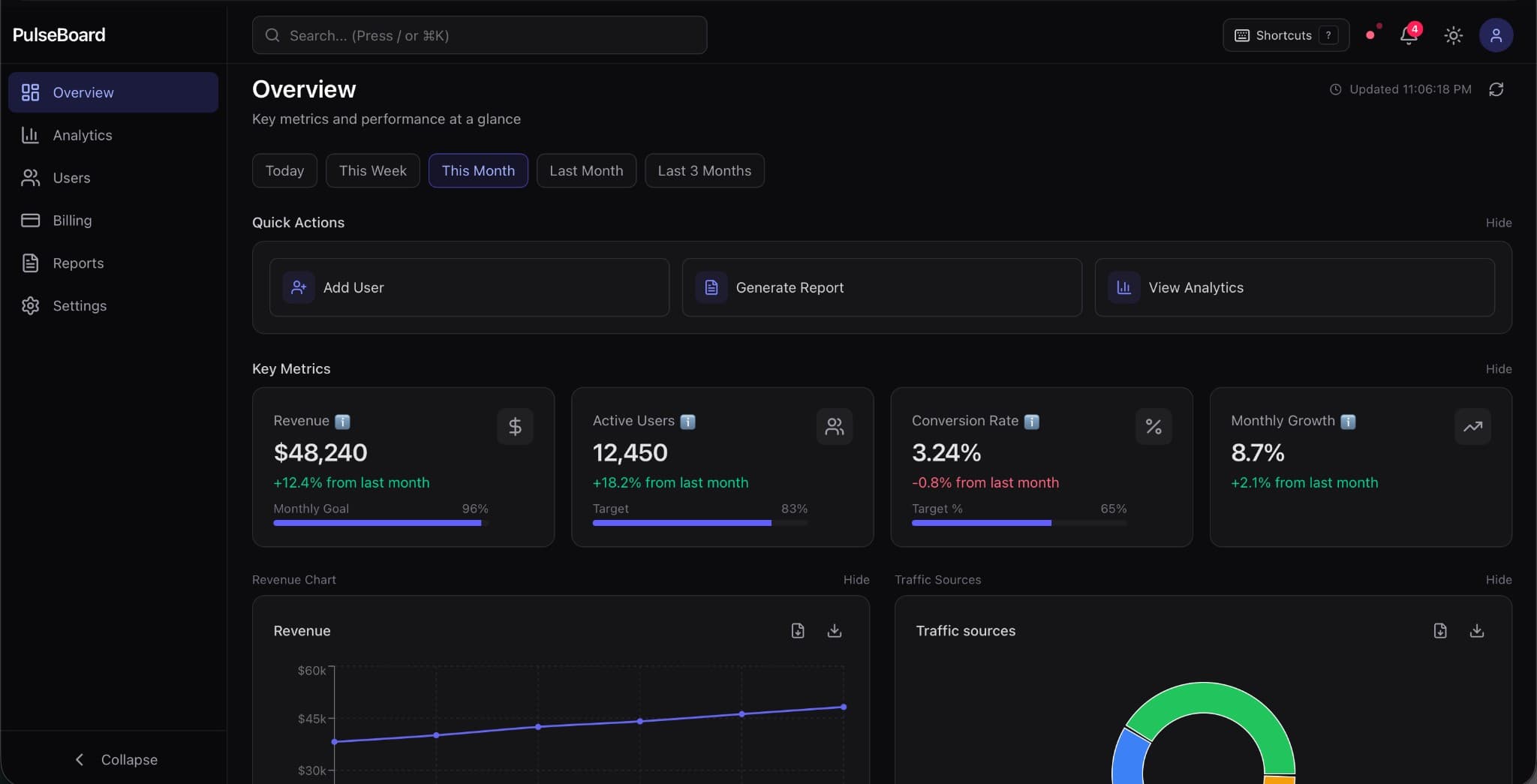Navigate to the Billing section
Viewport: 1537px width, 784px height.
(72, 220)
